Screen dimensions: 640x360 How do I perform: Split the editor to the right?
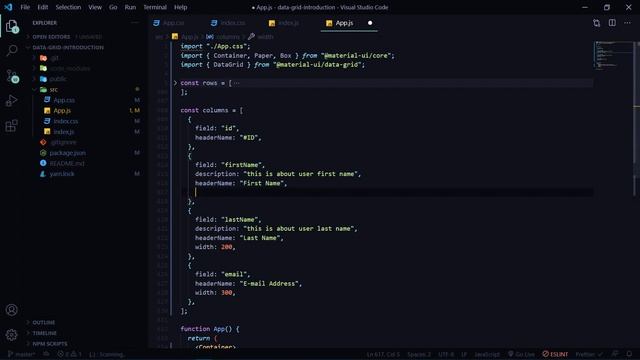coord(612,23)
